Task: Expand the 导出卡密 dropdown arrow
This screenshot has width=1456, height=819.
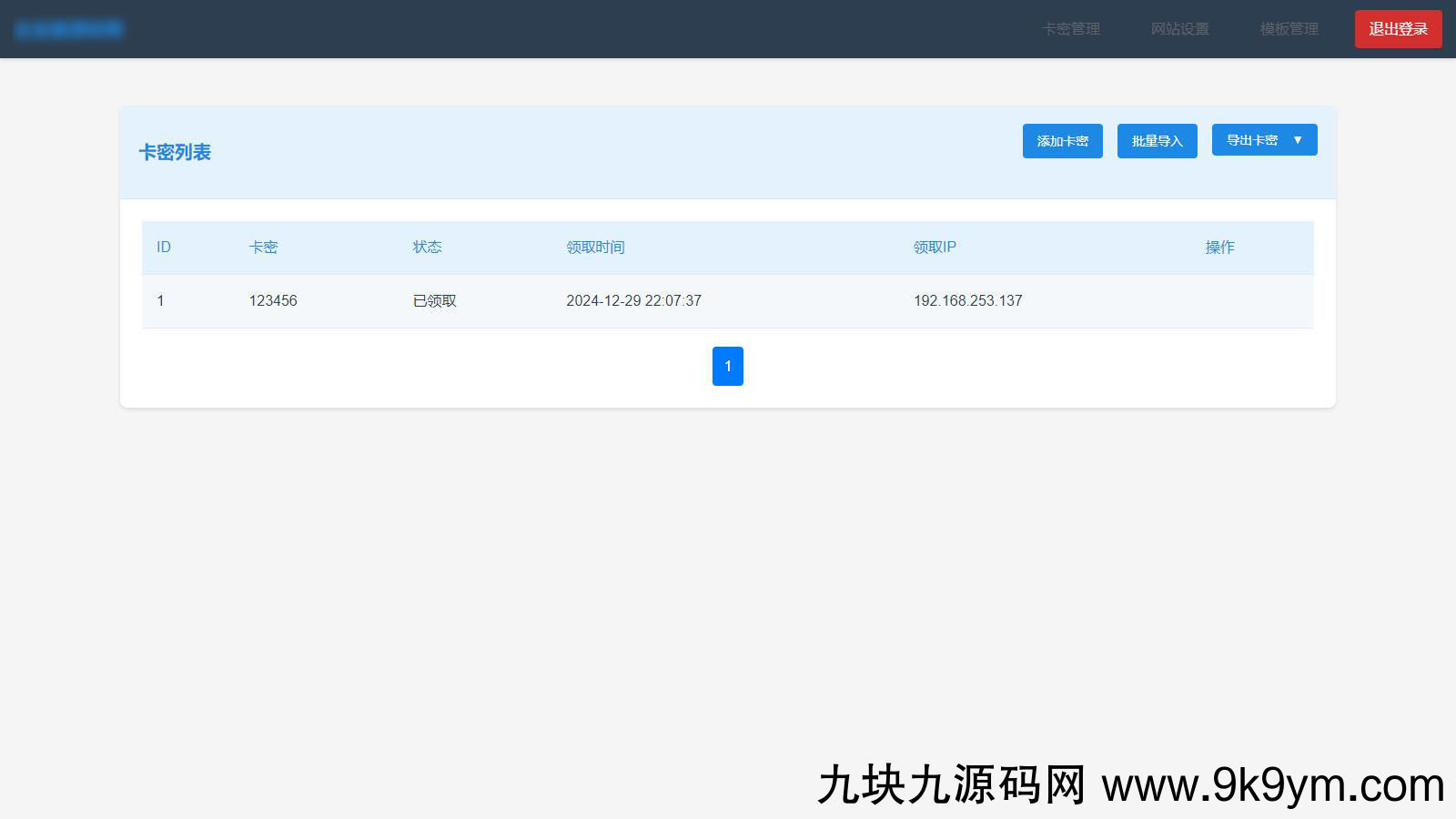Action: point(1298,140)
